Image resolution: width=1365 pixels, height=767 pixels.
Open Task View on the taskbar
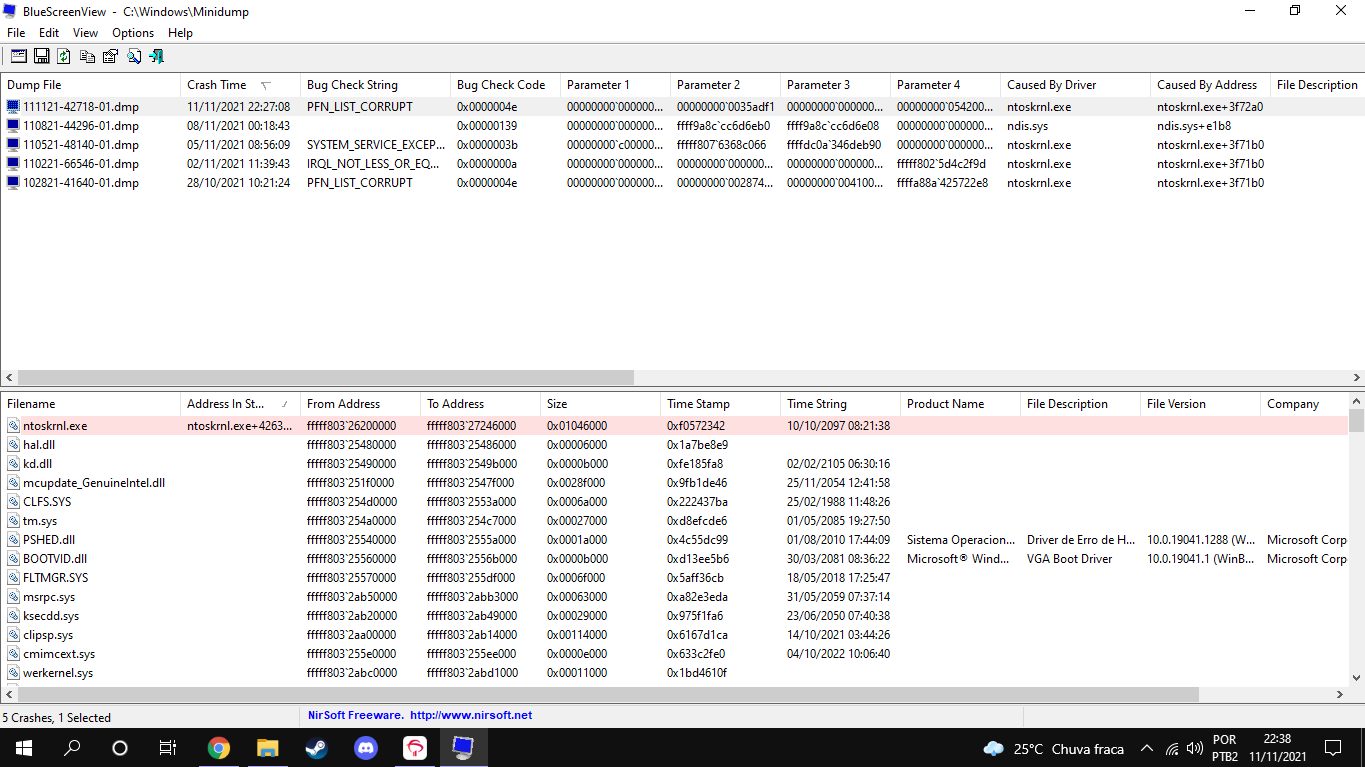(168, 748)
